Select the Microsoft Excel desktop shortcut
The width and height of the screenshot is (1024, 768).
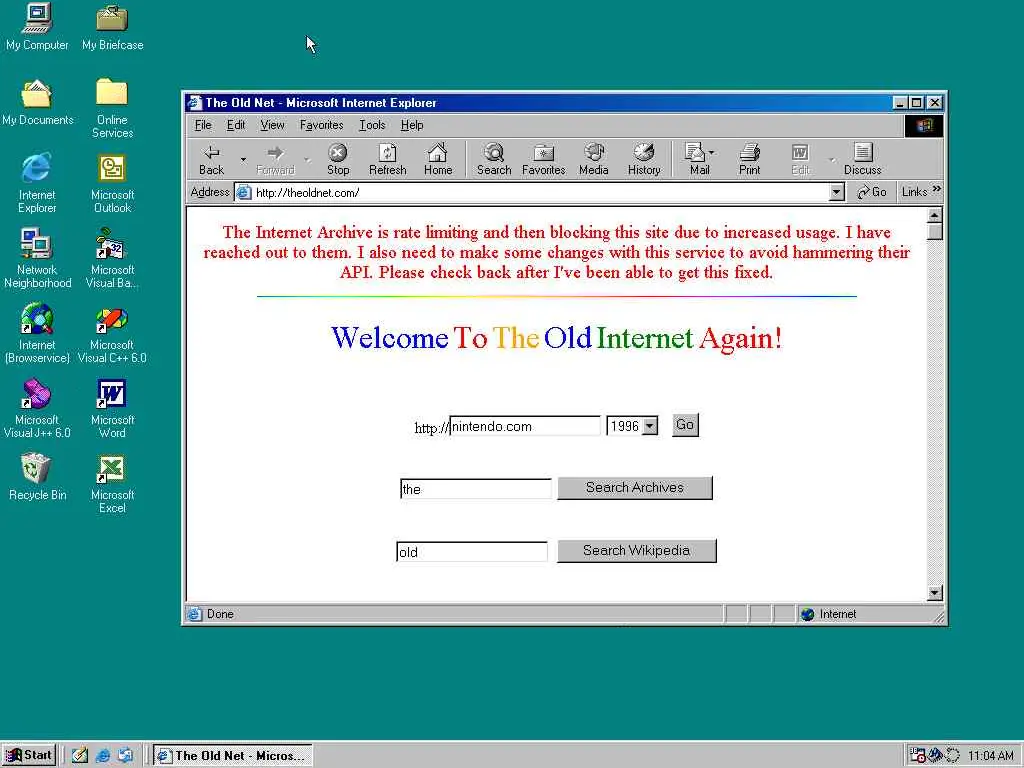point(112,484)
